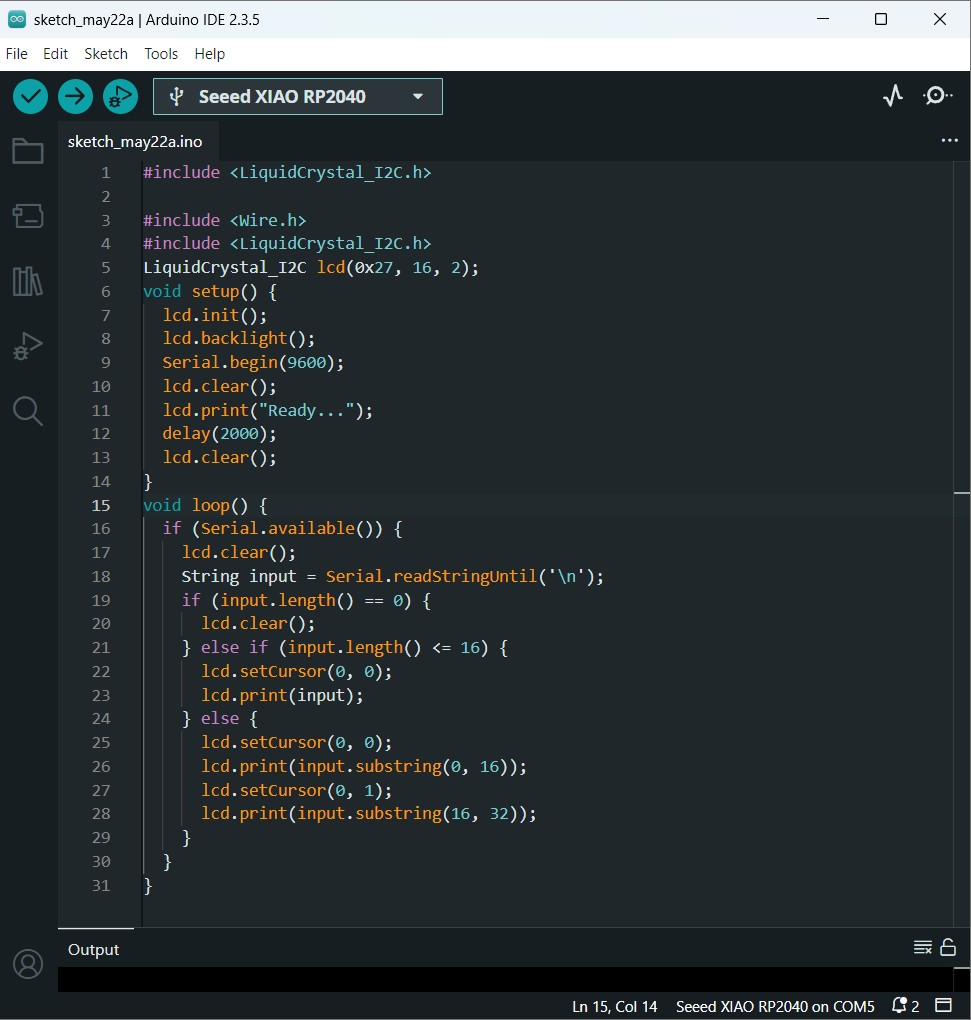Image resolution: width=971 pixels, height=1020 pixels.
Task: Click the void loop() line
Action: click(205, 505)
